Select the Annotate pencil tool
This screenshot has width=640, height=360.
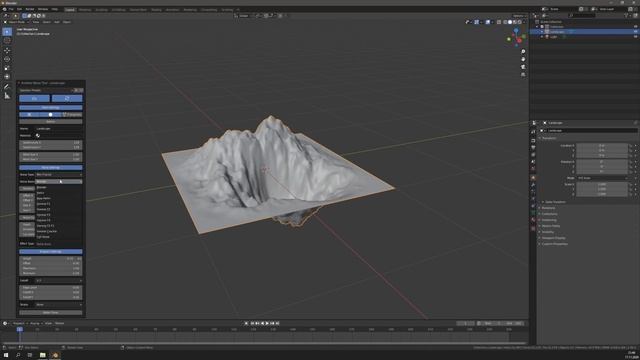click(x=7, y=87)
